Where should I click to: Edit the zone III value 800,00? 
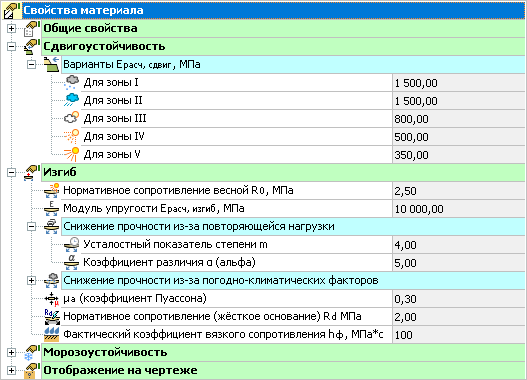(x=458, y=119)
